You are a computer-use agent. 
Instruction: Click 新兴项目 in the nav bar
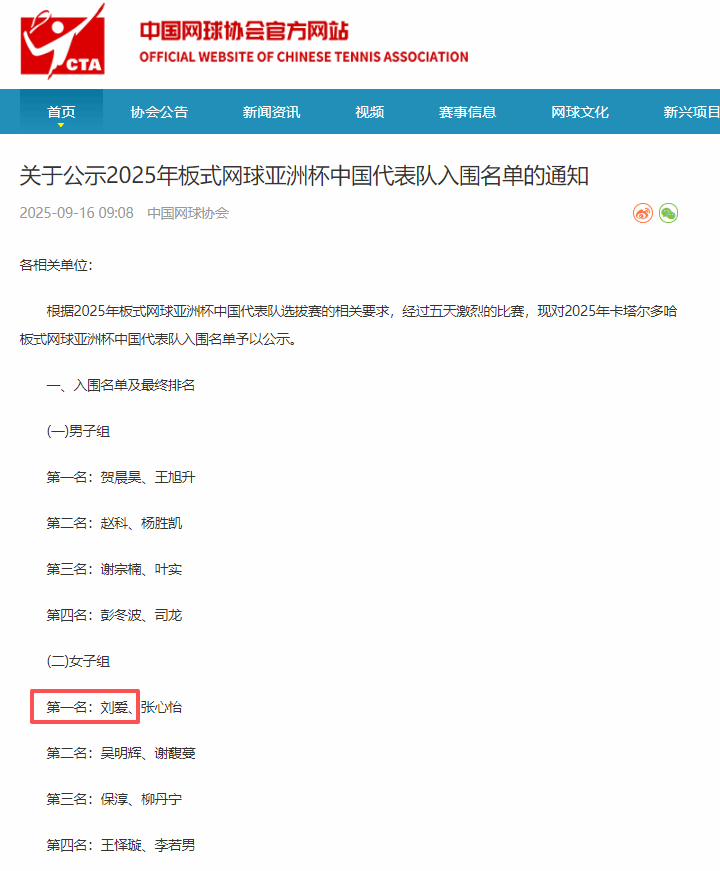click(690, 112)
